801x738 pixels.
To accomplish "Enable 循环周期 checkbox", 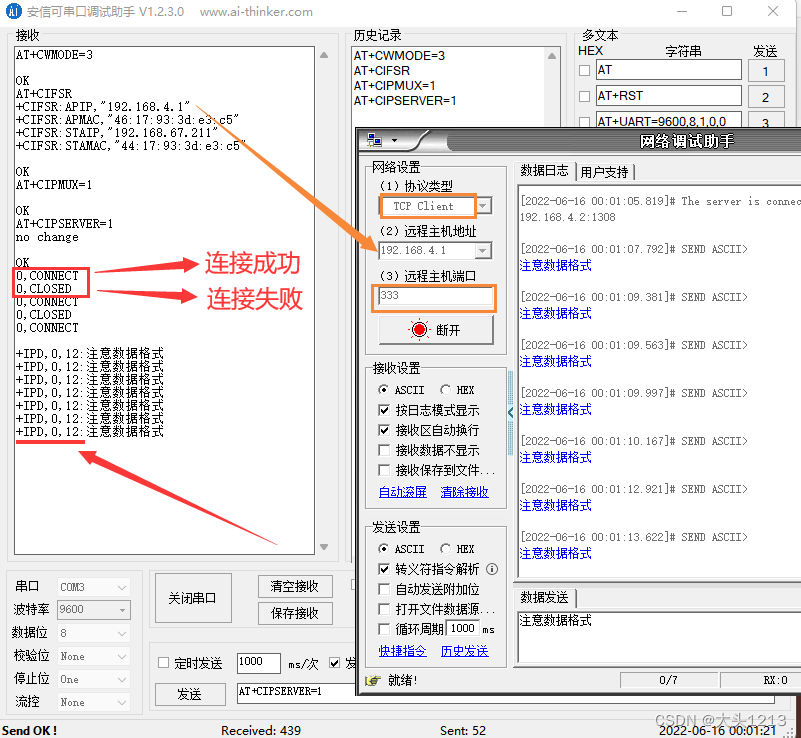I will pyautogui.click(x=384, y=629).
